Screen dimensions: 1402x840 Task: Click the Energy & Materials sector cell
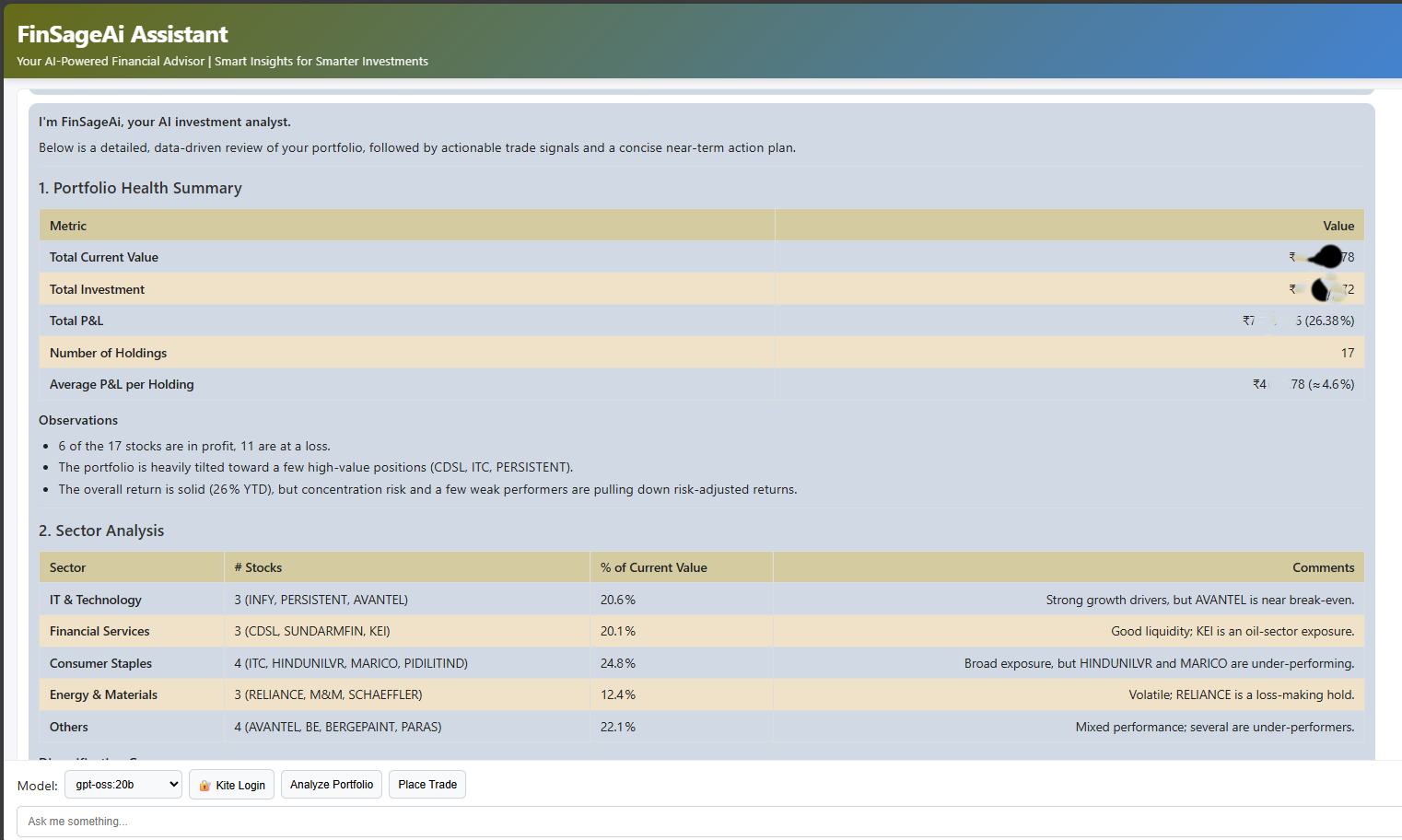click(103, 695)
